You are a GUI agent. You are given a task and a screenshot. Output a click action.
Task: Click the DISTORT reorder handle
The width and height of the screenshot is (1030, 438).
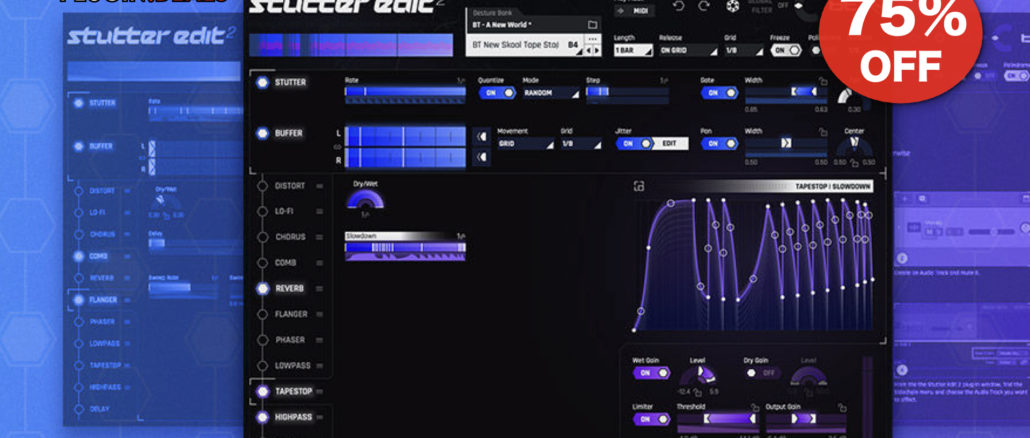click(320, 186)
